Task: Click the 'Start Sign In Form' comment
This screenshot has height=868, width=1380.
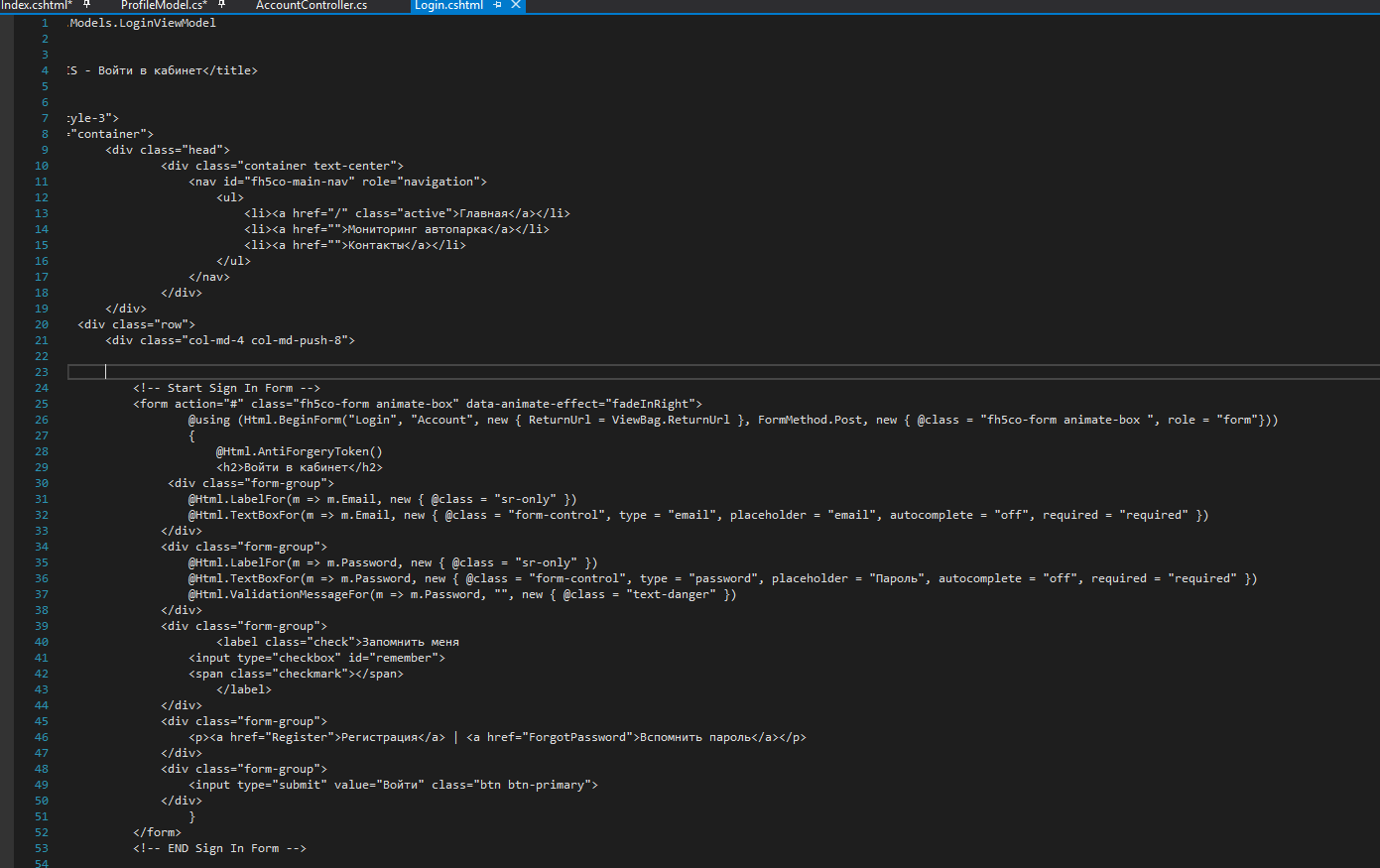Action: [227, 388]
